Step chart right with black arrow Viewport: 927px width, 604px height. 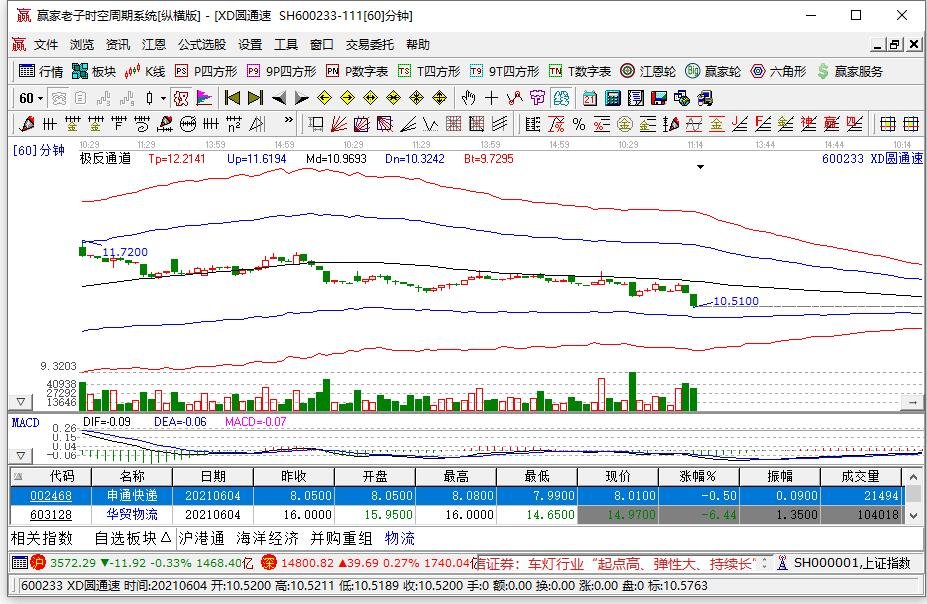(302, 98)
